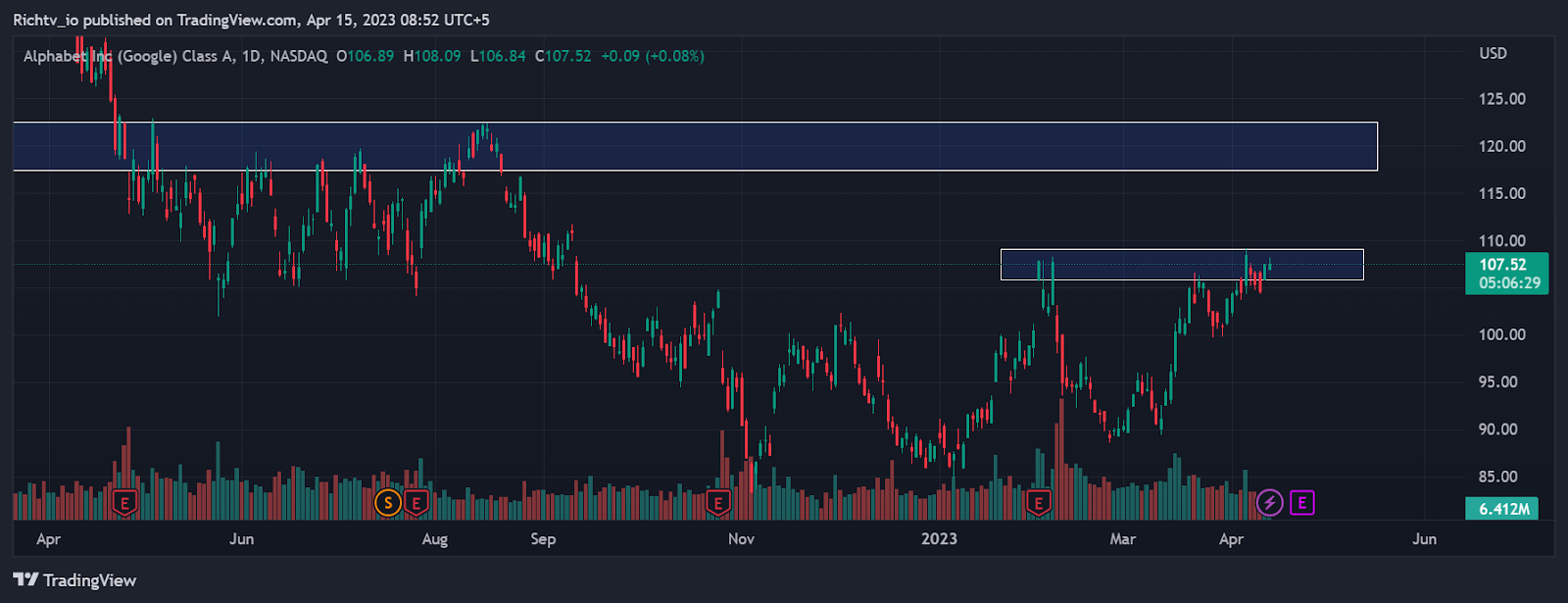Viewport: 1568px width, 603px height.
Task: Click the earnings E marker beside the split marker
Action: pyautogui.click(x=416, y=504)
